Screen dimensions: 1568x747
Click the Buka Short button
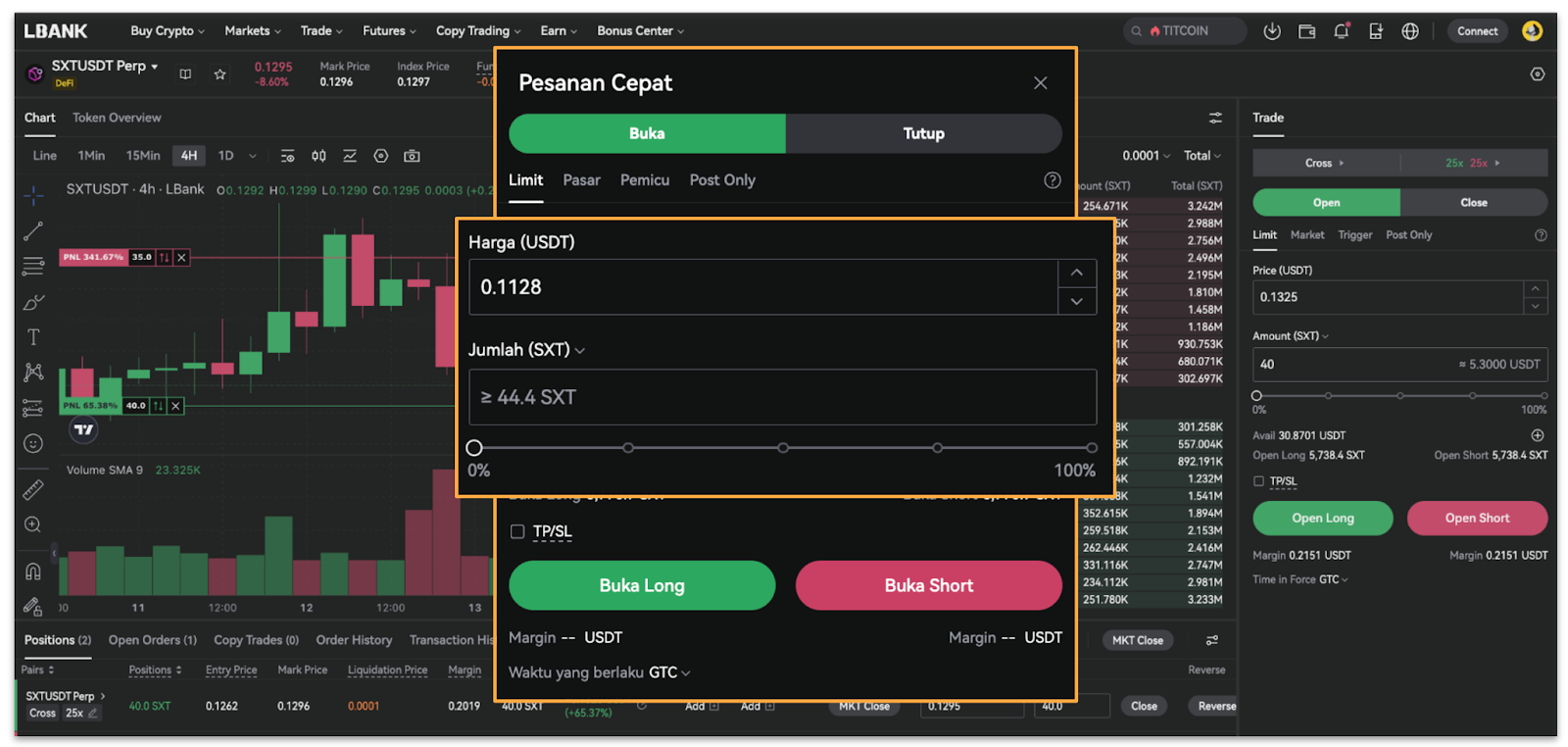(x=929, y=585)
